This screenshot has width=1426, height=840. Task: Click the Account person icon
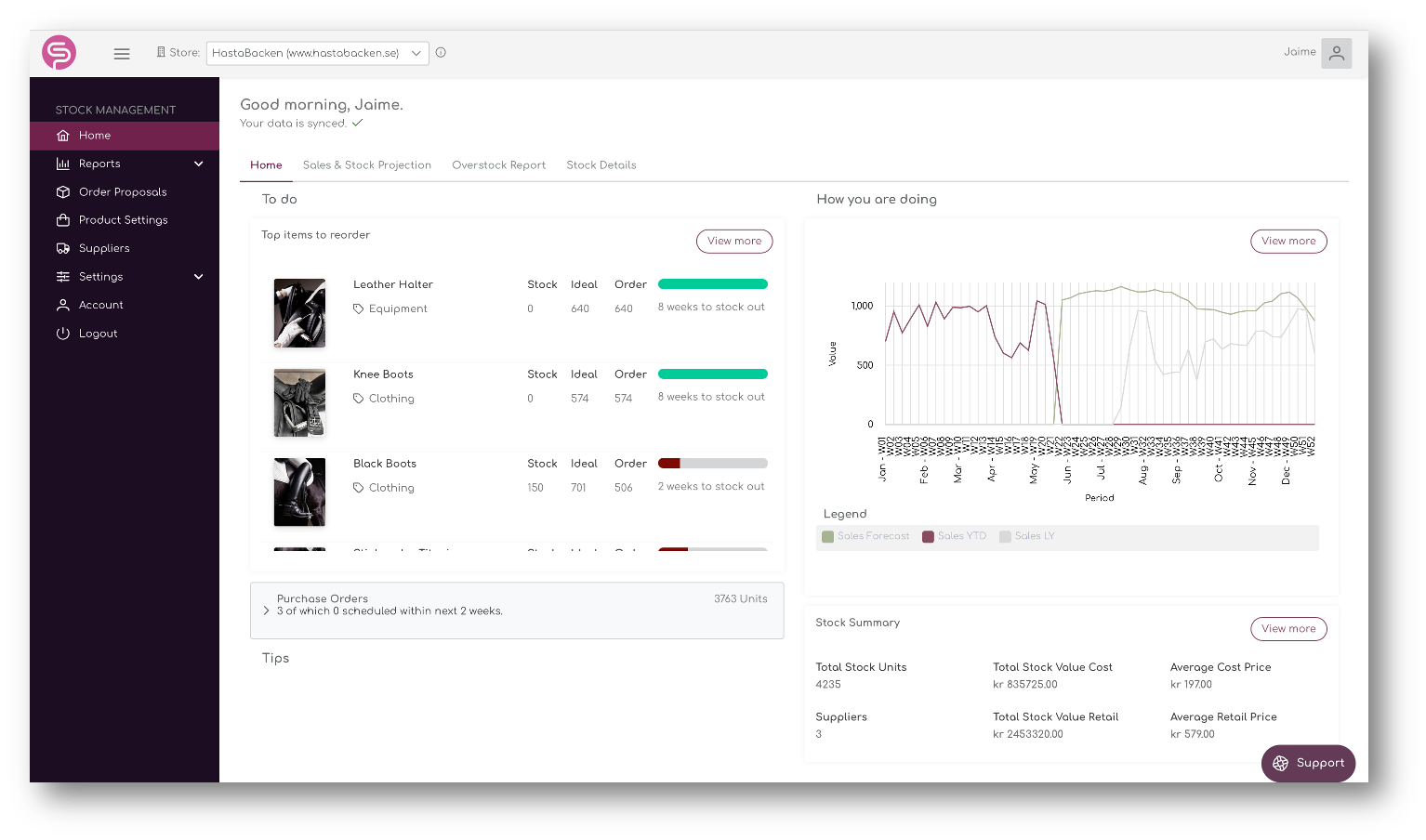point(62,305)
